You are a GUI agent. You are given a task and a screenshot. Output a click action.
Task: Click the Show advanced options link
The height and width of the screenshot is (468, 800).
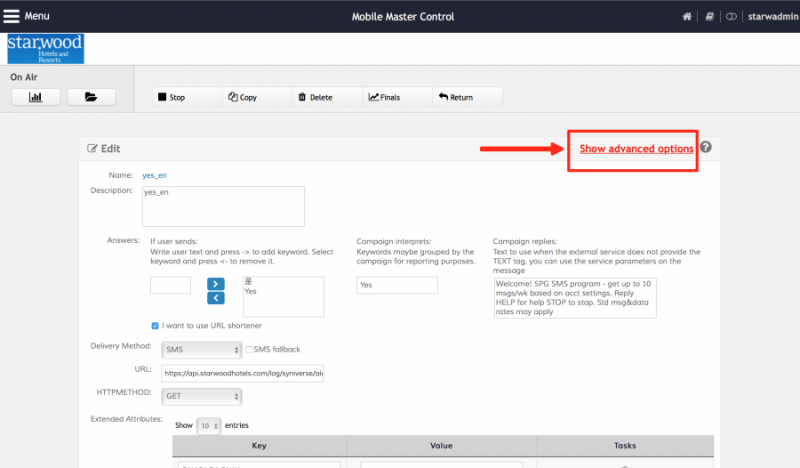pyautogui.click(x=636, y=148)
